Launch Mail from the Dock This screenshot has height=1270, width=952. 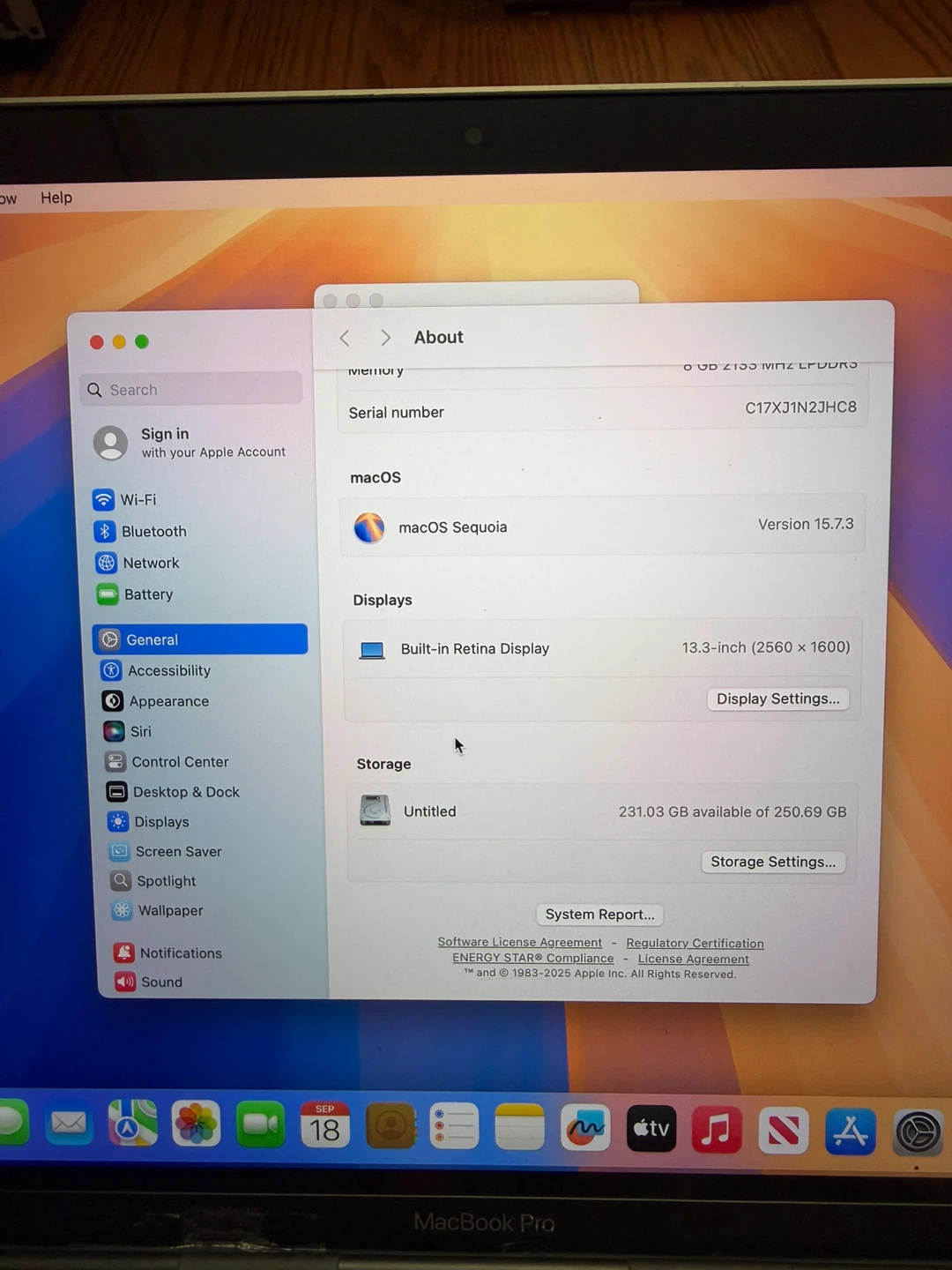69,1124
